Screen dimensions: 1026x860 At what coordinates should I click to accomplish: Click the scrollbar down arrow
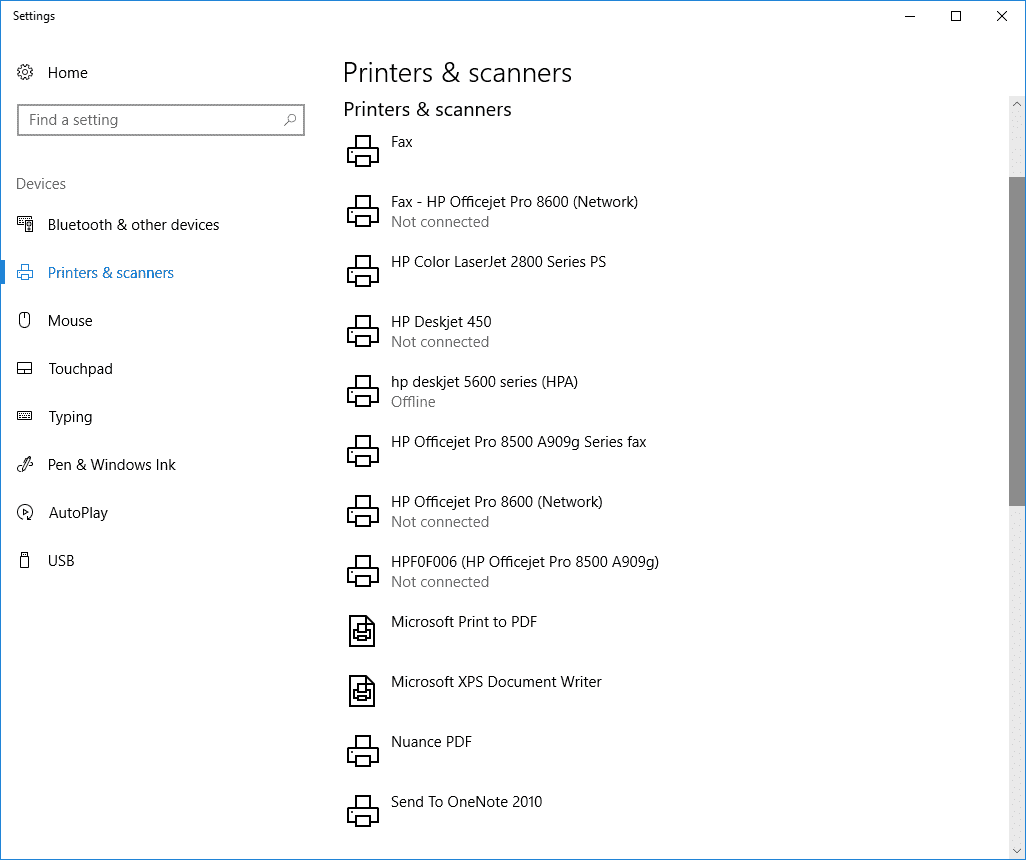[x=1017, y=851]
